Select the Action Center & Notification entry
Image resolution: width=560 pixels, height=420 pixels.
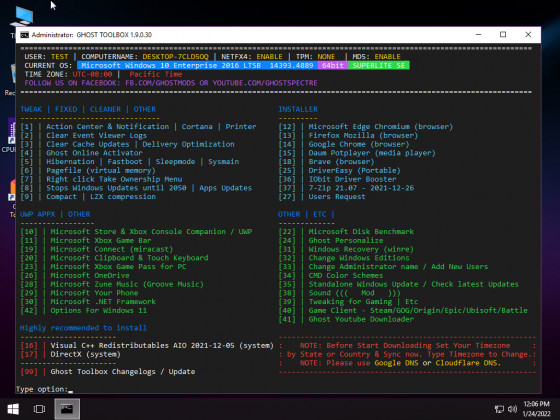coord(138,127)
